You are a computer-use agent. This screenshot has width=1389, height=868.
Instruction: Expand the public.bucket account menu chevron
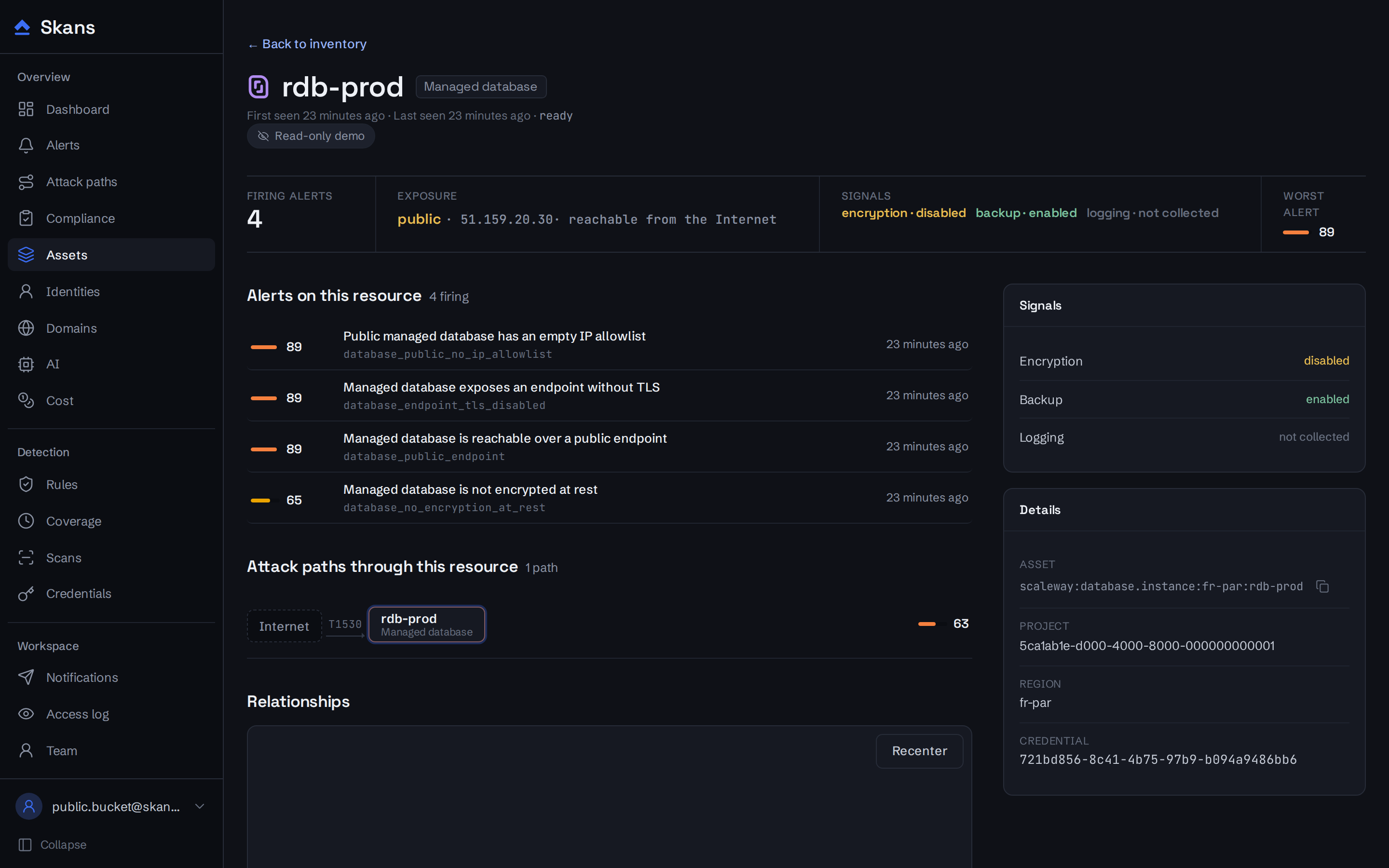(200, 807)
